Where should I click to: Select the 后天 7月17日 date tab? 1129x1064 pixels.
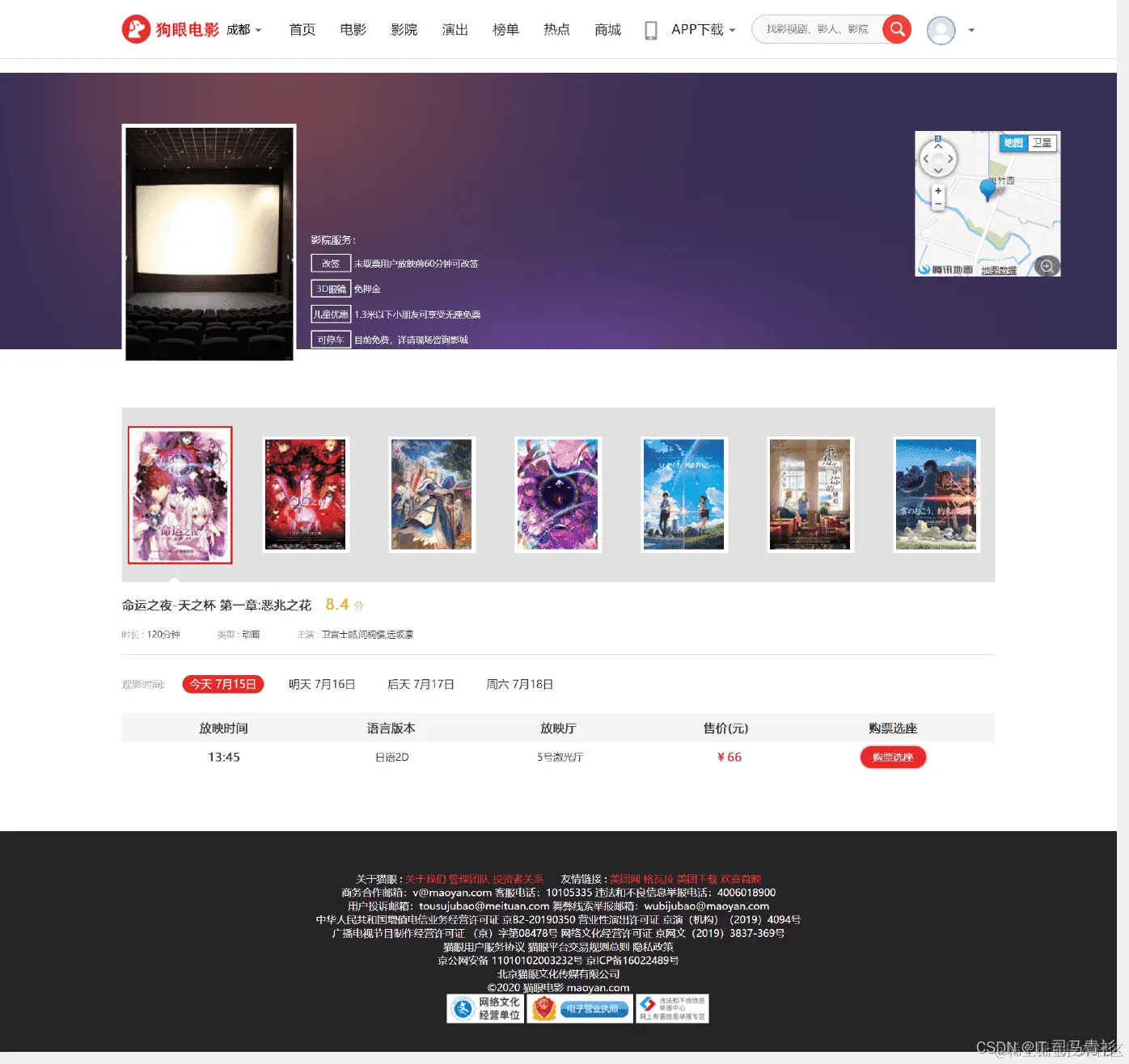click(x=421, y=684)
